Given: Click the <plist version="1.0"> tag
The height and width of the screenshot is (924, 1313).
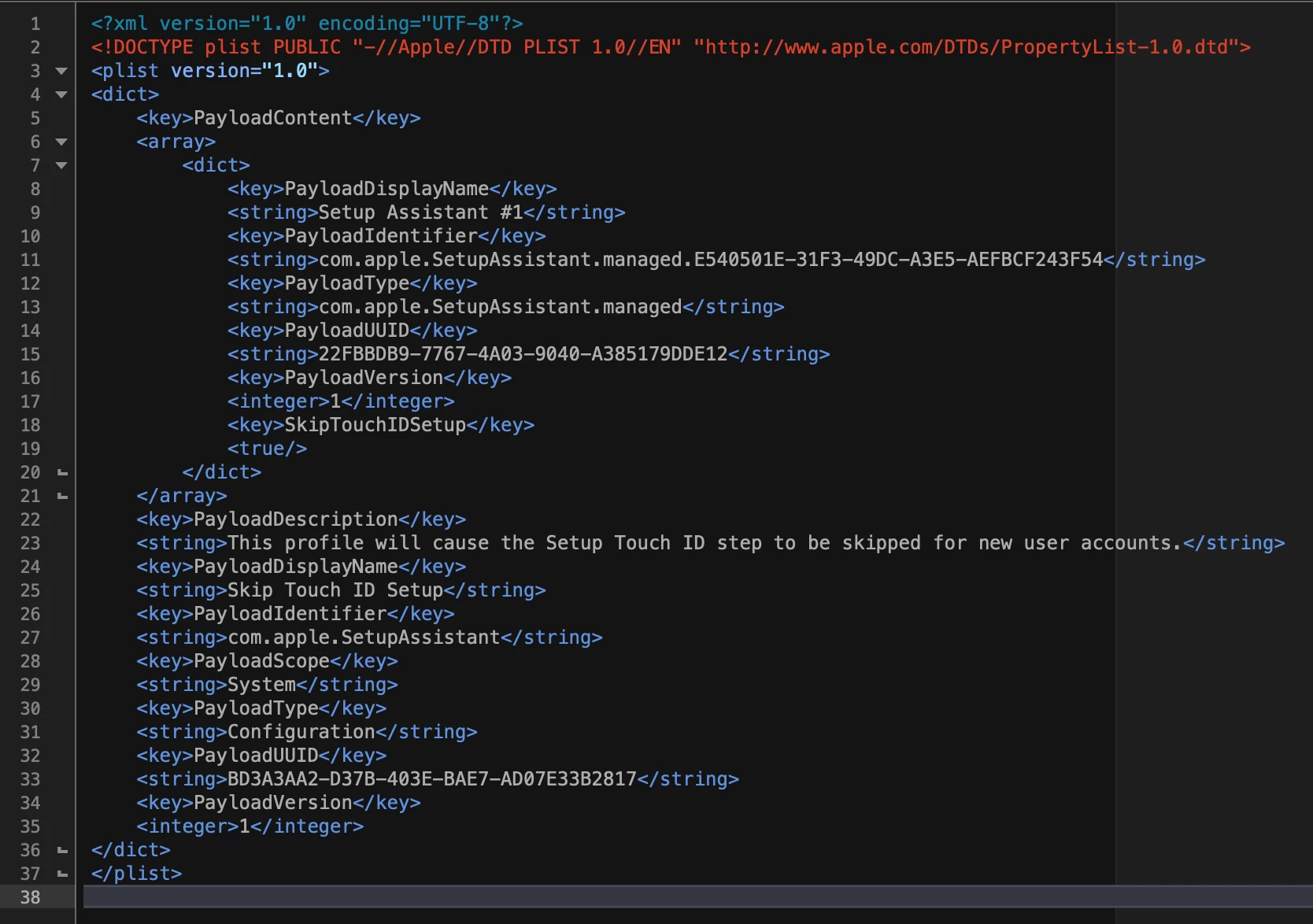Looking at the screenshot, I should (210, 71).
